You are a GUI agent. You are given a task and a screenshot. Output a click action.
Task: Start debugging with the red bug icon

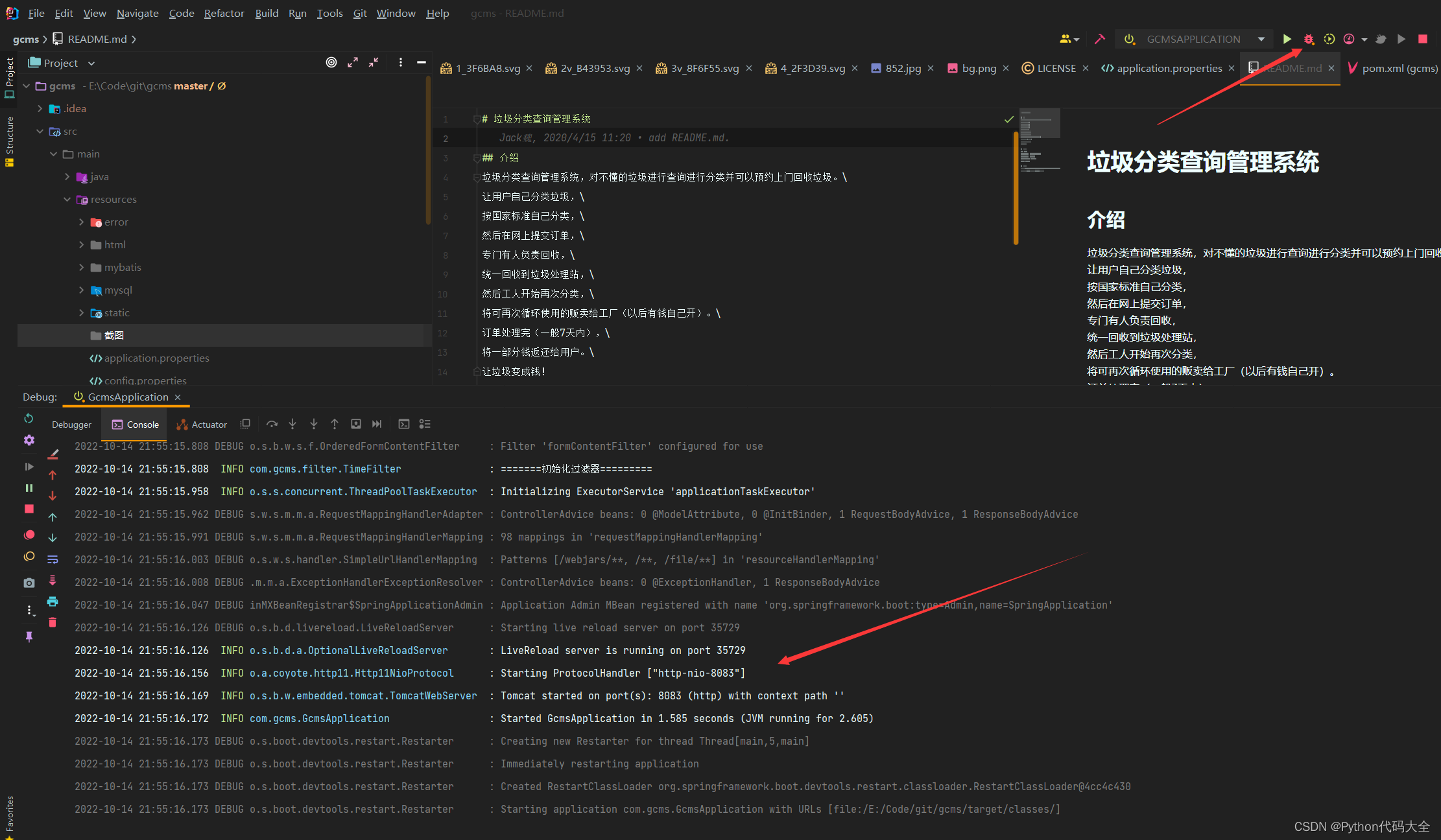[x=1309, y=39]
